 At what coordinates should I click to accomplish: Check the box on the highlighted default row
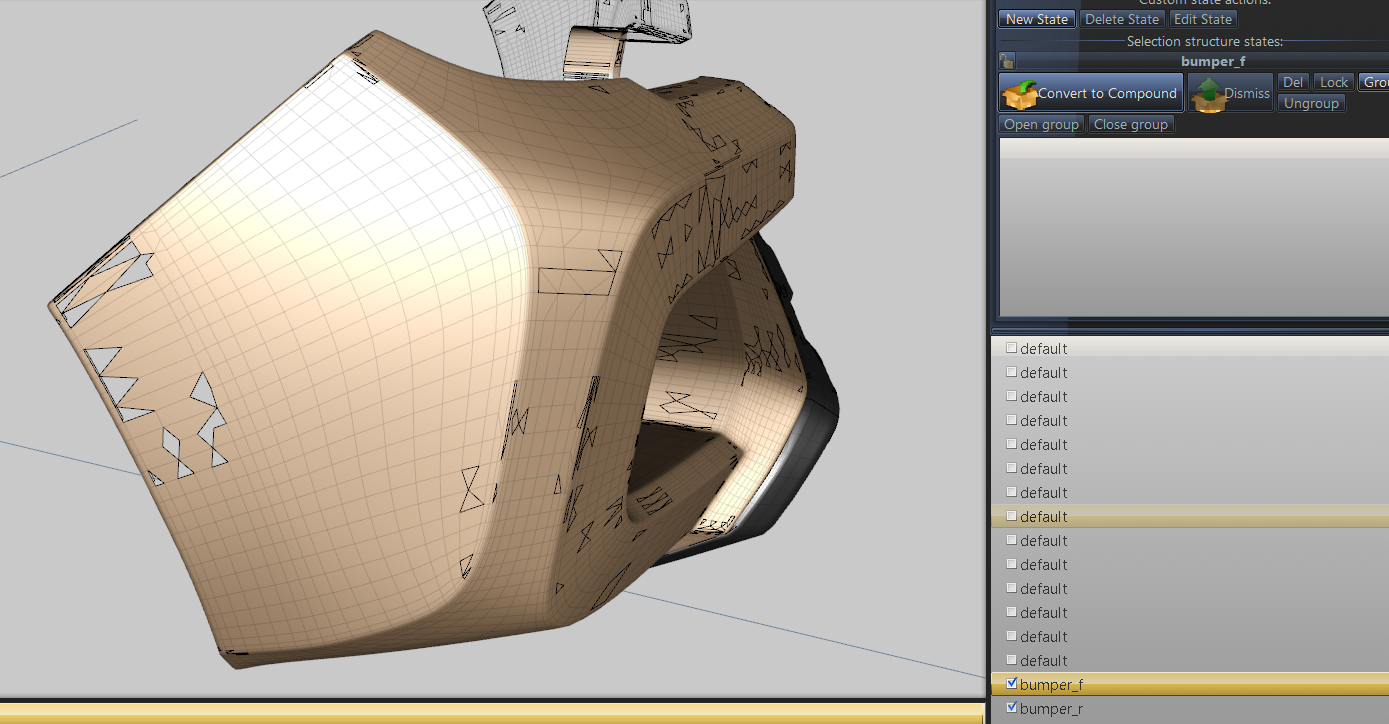[1012, 516]
